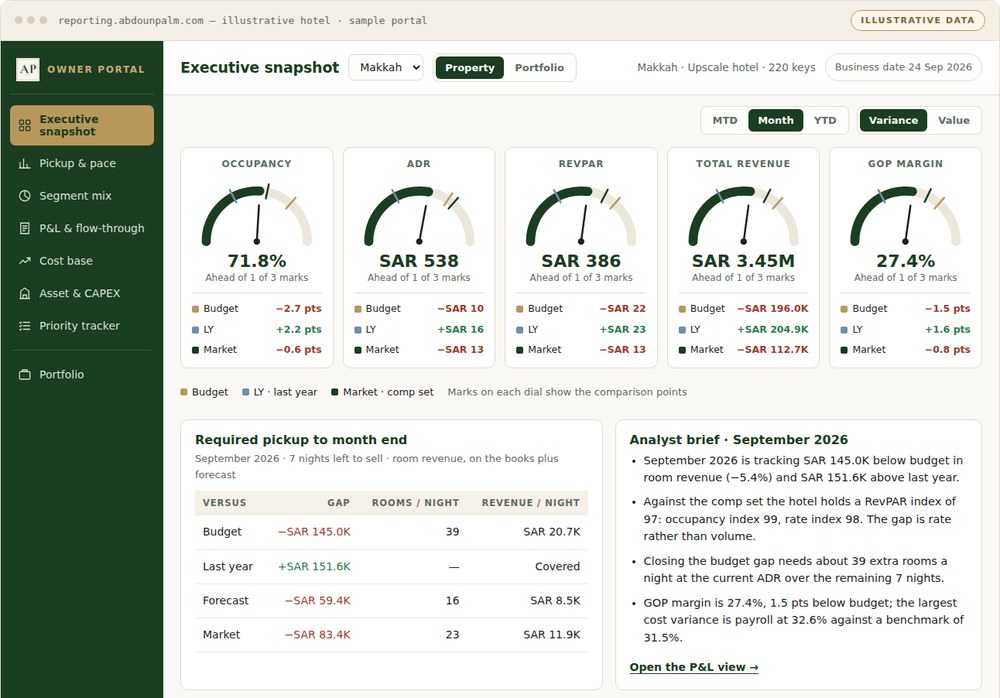This screenshot has width=1000, height=698.
Task: Click GOP Margin LY +1.6 pts variance
Action: (x=947, y=330)
